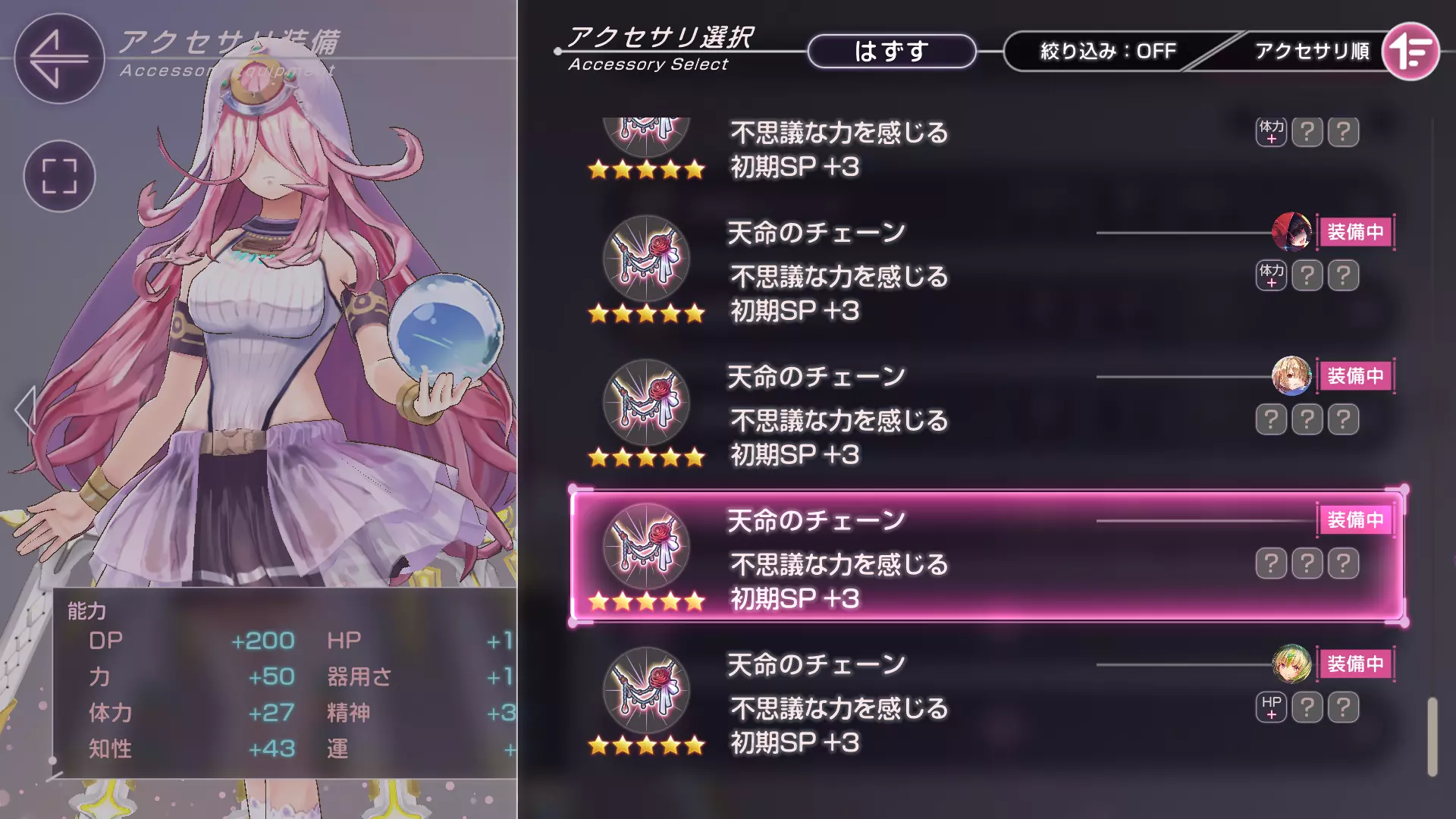Image resolution: width=1456 pixels, height=819 pixels.
Task: Click the 装備中 badge on selected accessory
Action: pyautogui.click(x=1355, y=520)
